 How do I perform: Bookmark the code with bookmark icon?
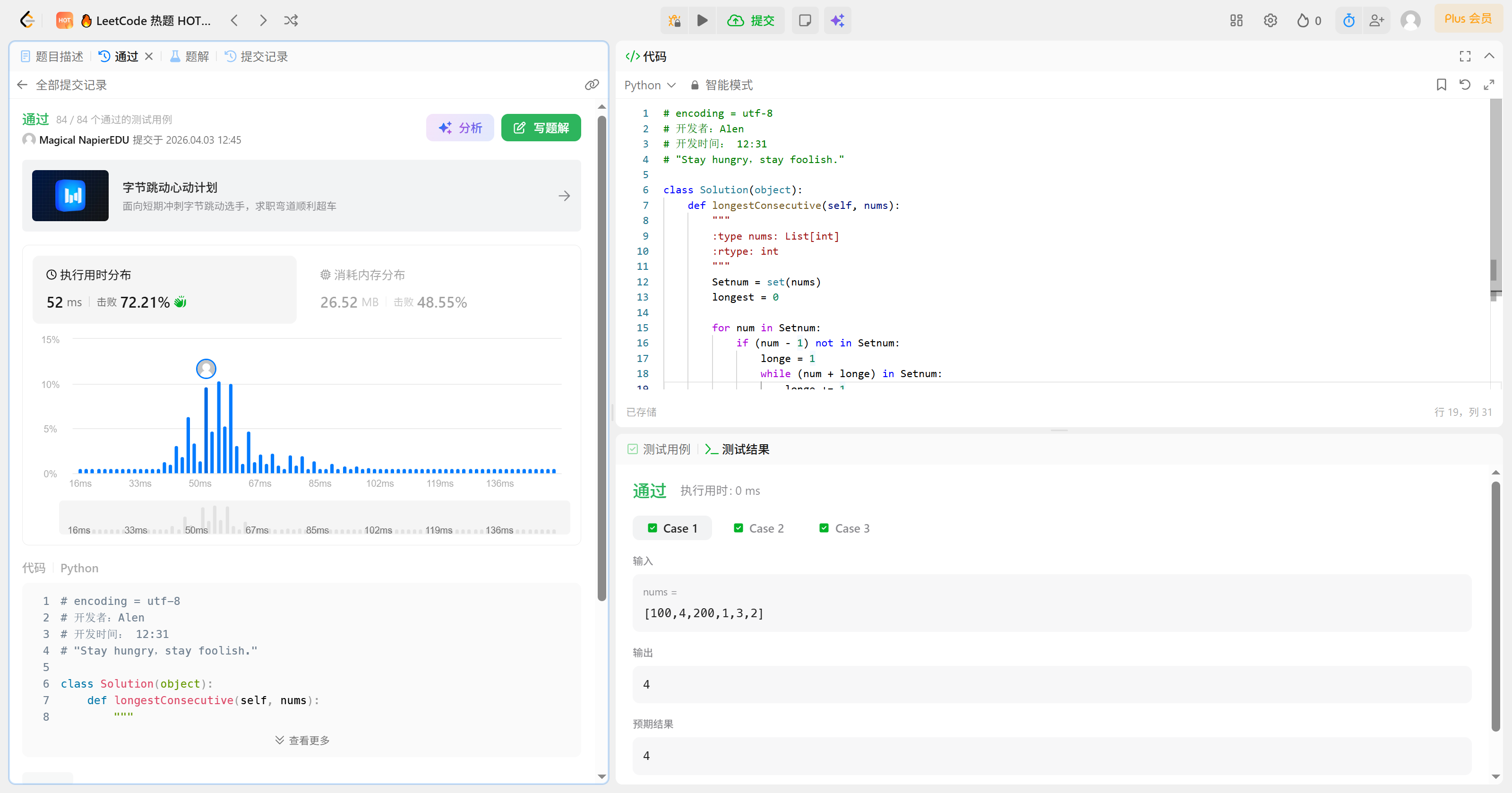[x=1441, y=85]
